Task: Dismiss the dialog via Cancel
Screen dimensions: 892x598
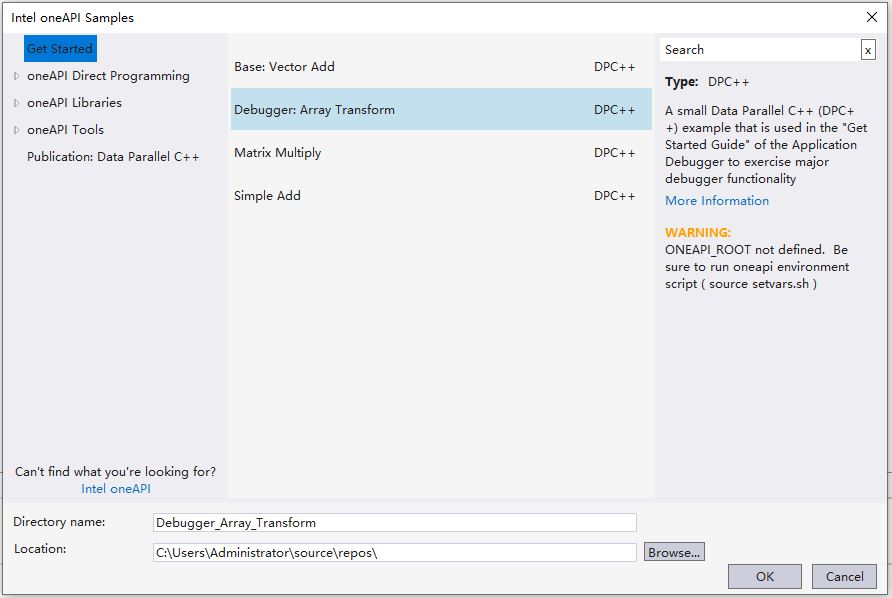Action: (844, 576)
